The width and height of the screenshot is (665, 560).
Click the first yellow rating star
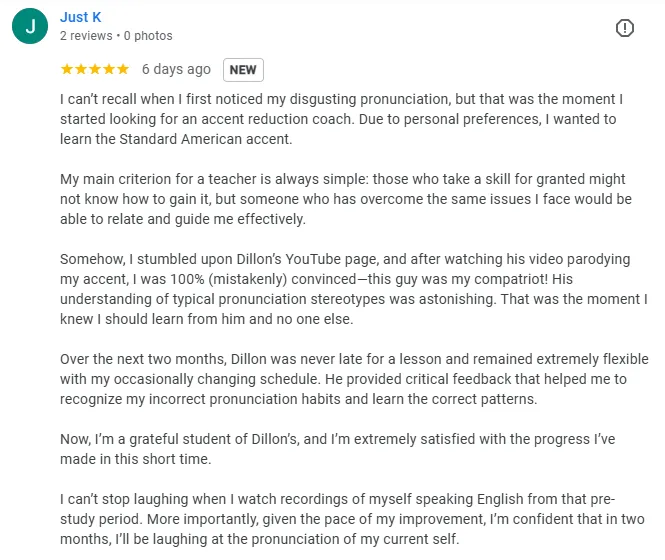pos(67,69)
